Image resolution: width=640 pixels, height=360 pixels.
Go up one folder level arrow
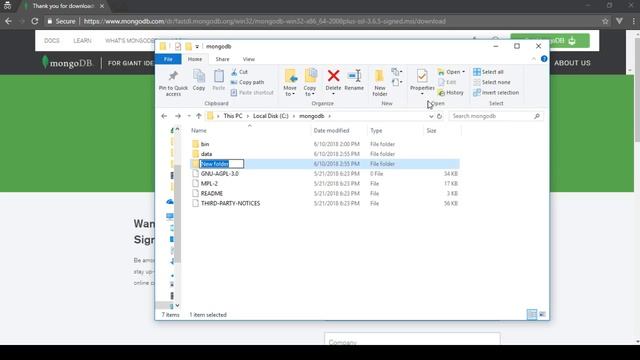[x=198, y=116]
